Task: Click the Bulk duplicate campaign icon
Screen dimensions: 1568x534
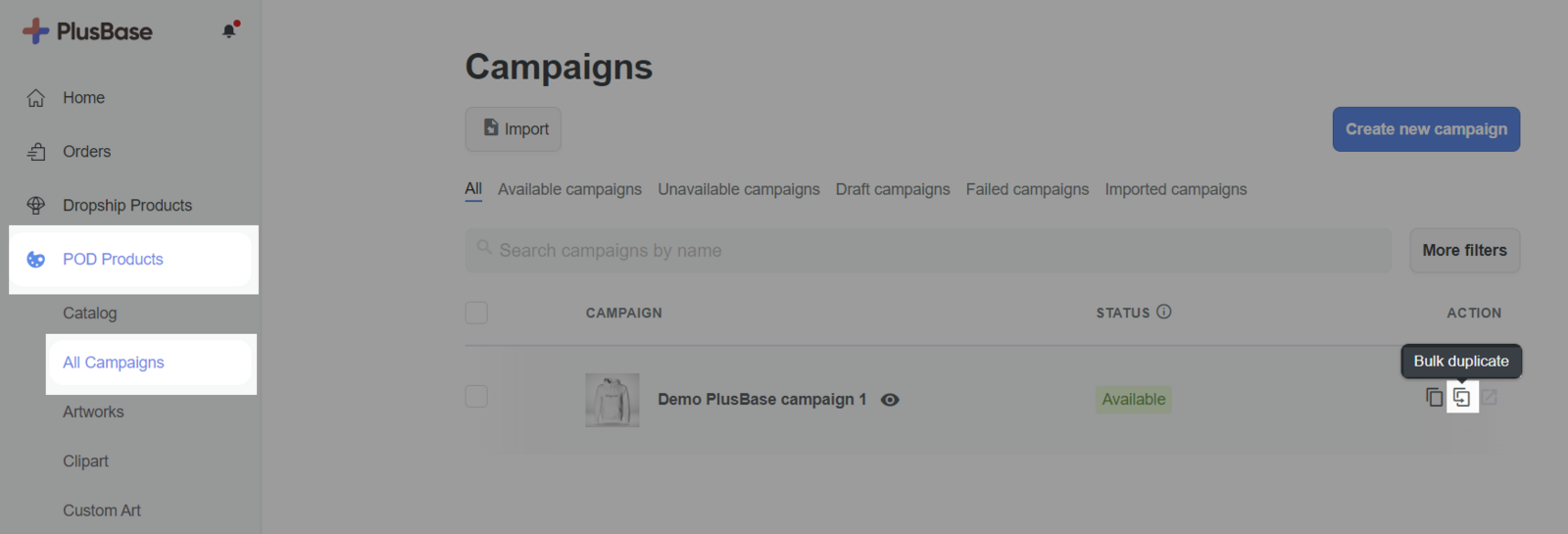Action: pos(1461,397)
